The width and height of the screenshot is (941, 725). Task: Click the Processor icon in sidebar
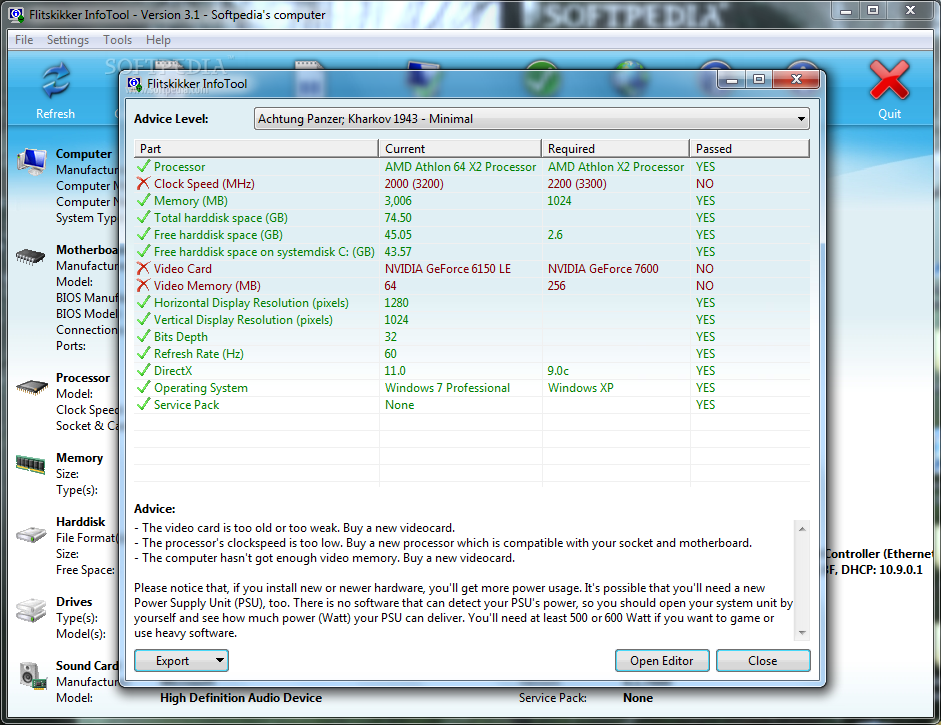31,387
